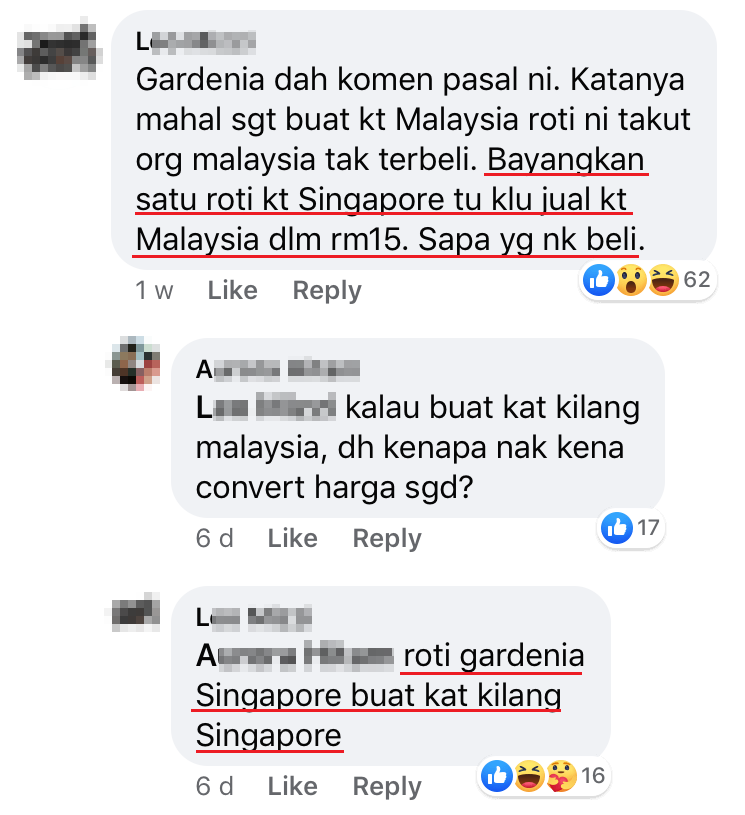Open the second commenter's avatar
This screenshot has height=815, width=745.
click(136, 363)
